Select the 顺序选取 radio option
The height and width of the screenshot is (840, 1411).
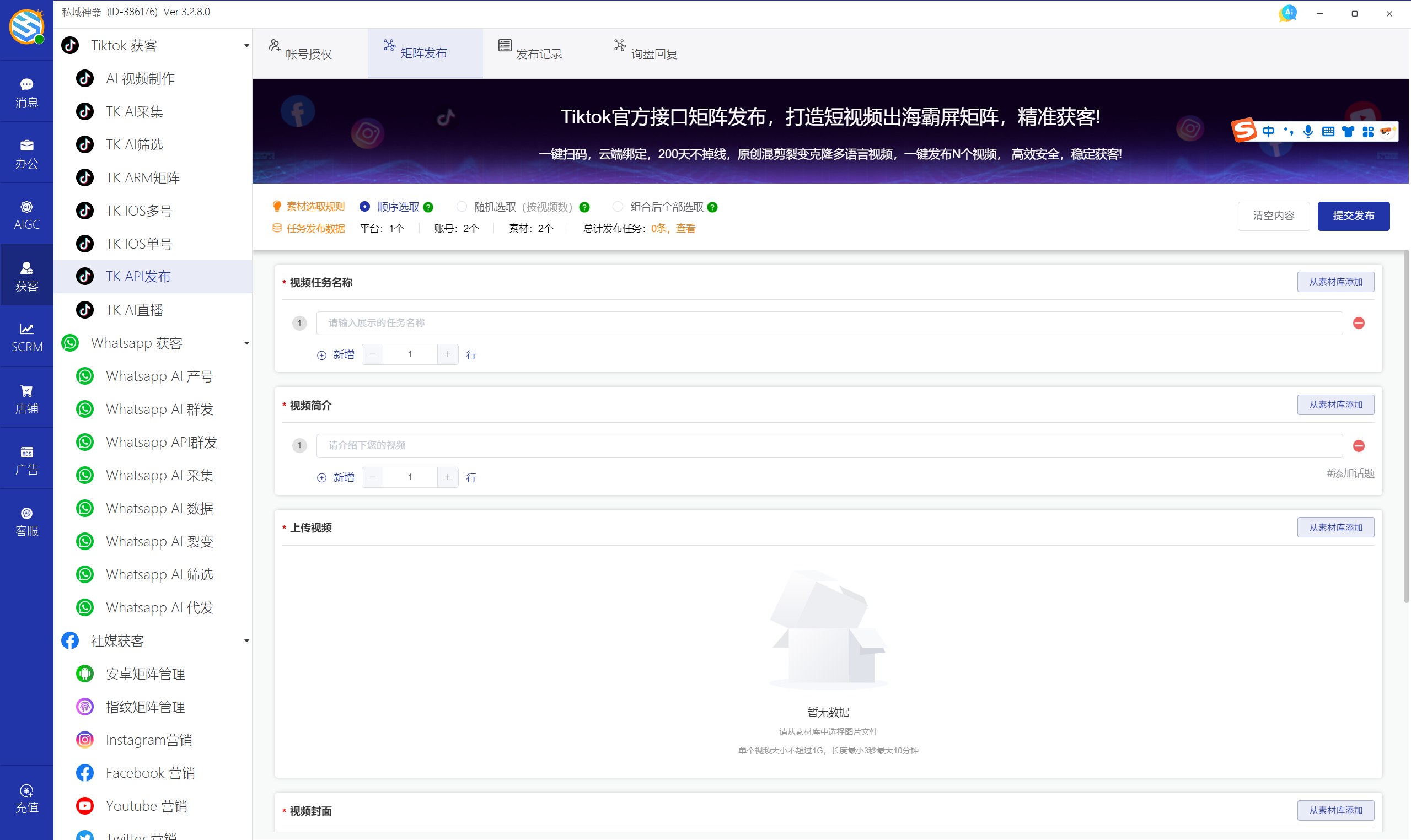(365, 207)
